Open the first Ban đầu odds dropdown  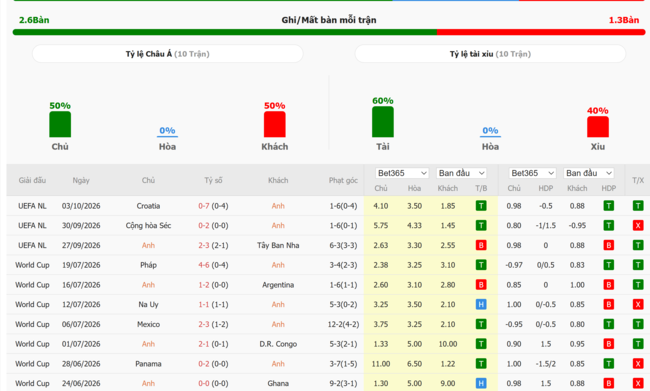[461, 173]
